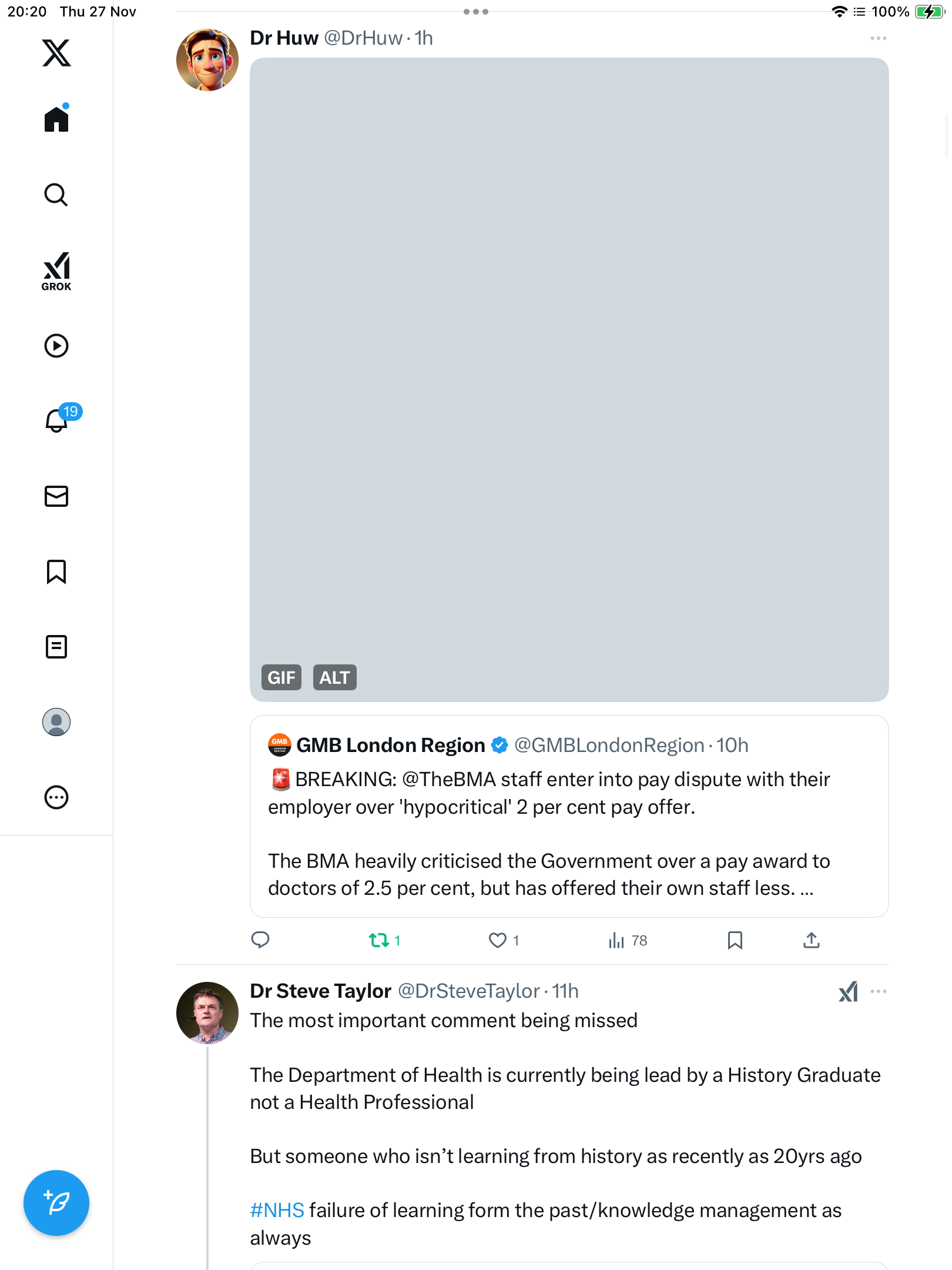The height and width of the screenshot is (1270, 952).
Task: Open Notifications with 19 unread
Action: (58, 420)
